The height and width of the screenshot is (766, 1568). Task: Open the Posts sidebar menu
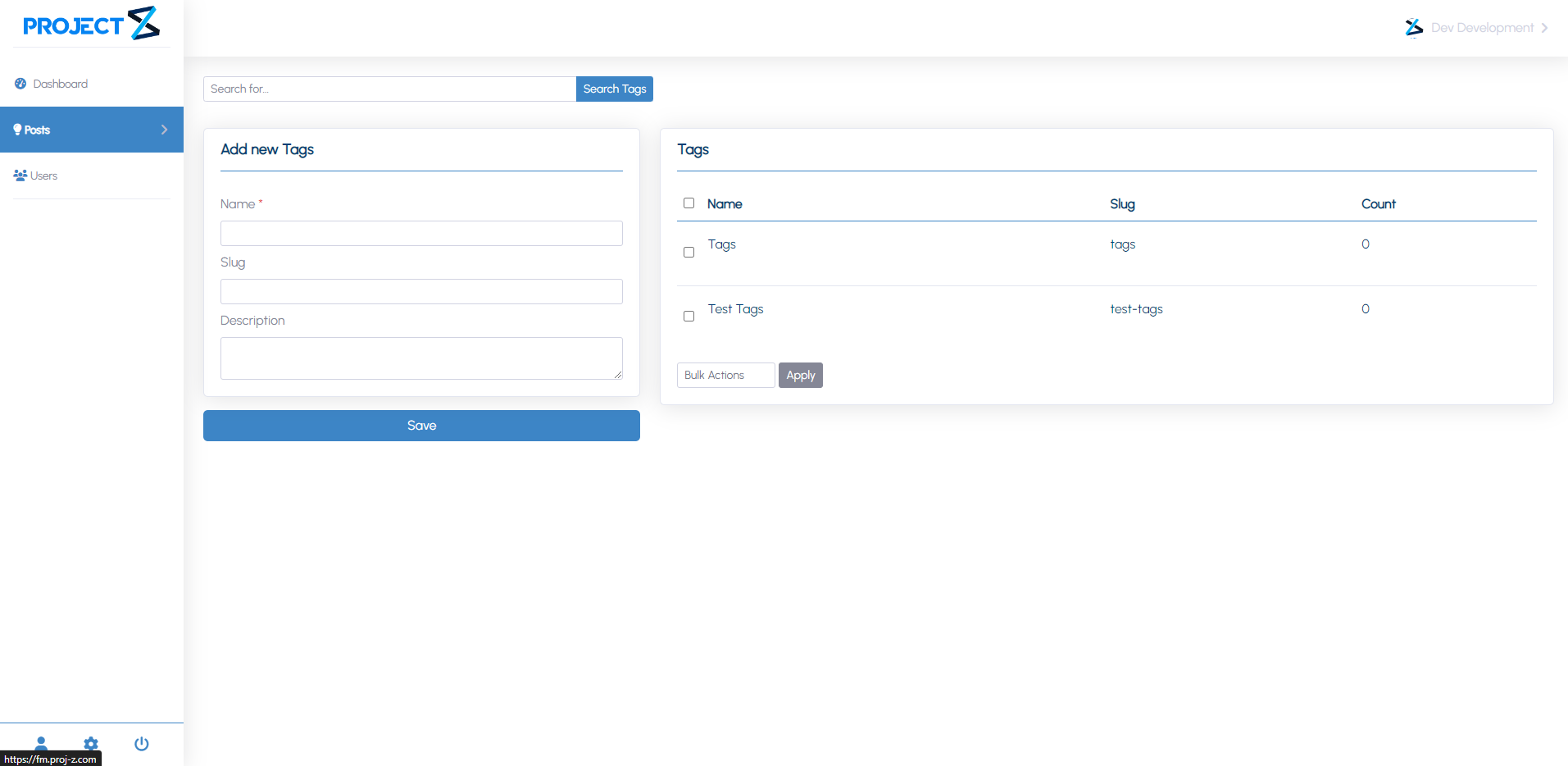[x=92, y=130]
